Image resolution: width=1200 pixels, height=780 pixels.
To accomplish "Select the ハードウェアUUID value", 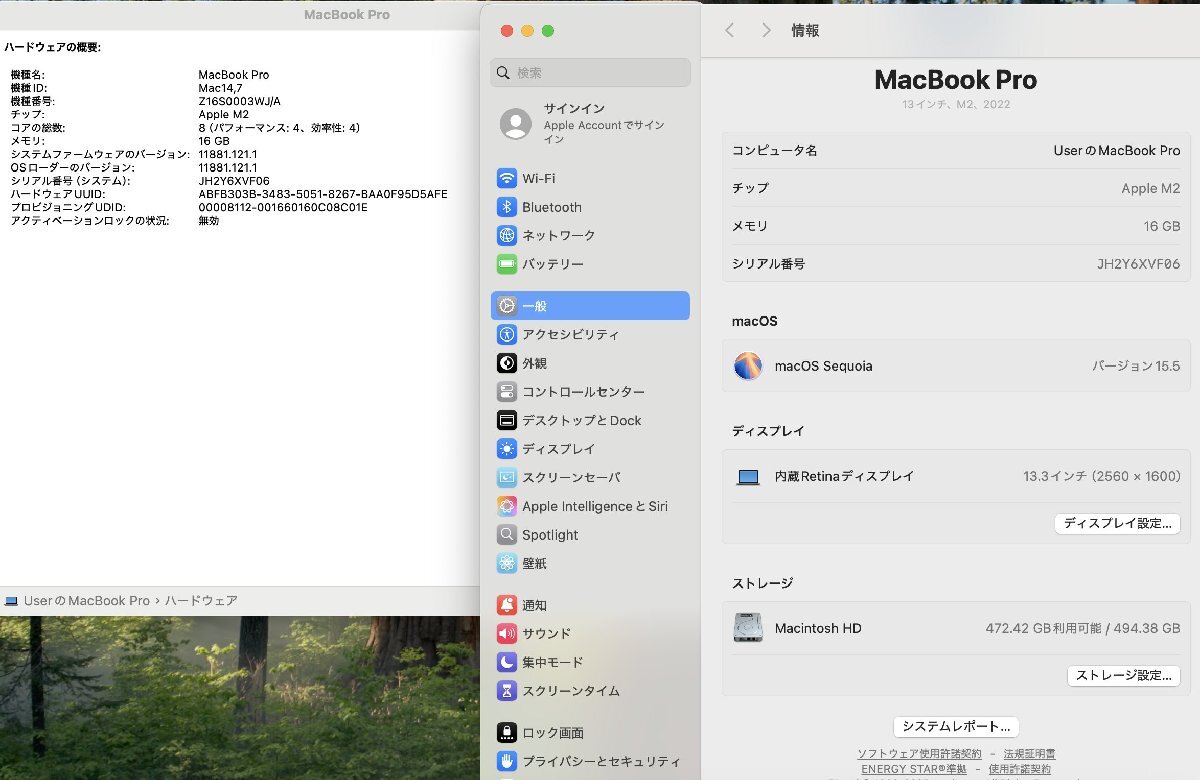I will tap(323, 194).
